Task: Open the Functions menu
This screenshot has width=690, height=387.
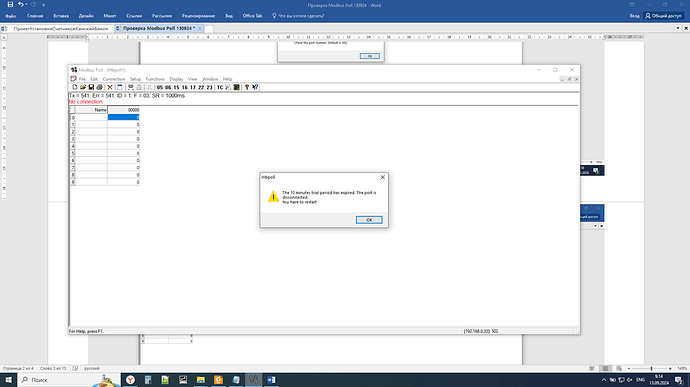Action: coord(155,79)
